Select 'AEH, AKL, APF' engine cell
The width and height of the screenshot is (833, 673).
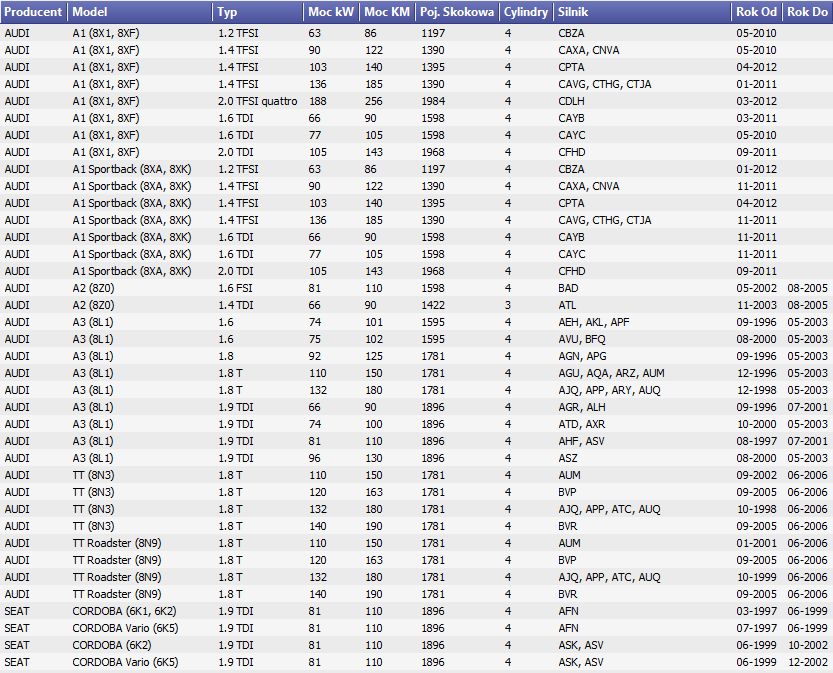point(593,322)
